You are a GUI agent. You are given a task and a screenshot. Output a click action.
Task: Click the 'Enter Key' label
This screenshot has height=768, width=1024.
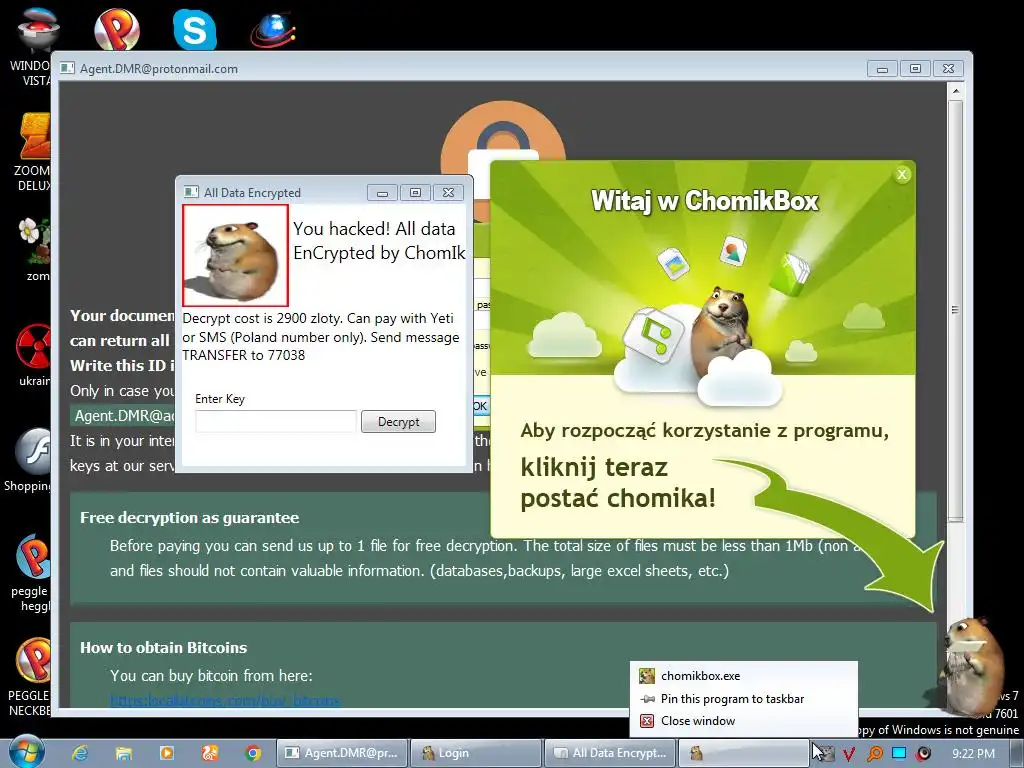[220, 399]
